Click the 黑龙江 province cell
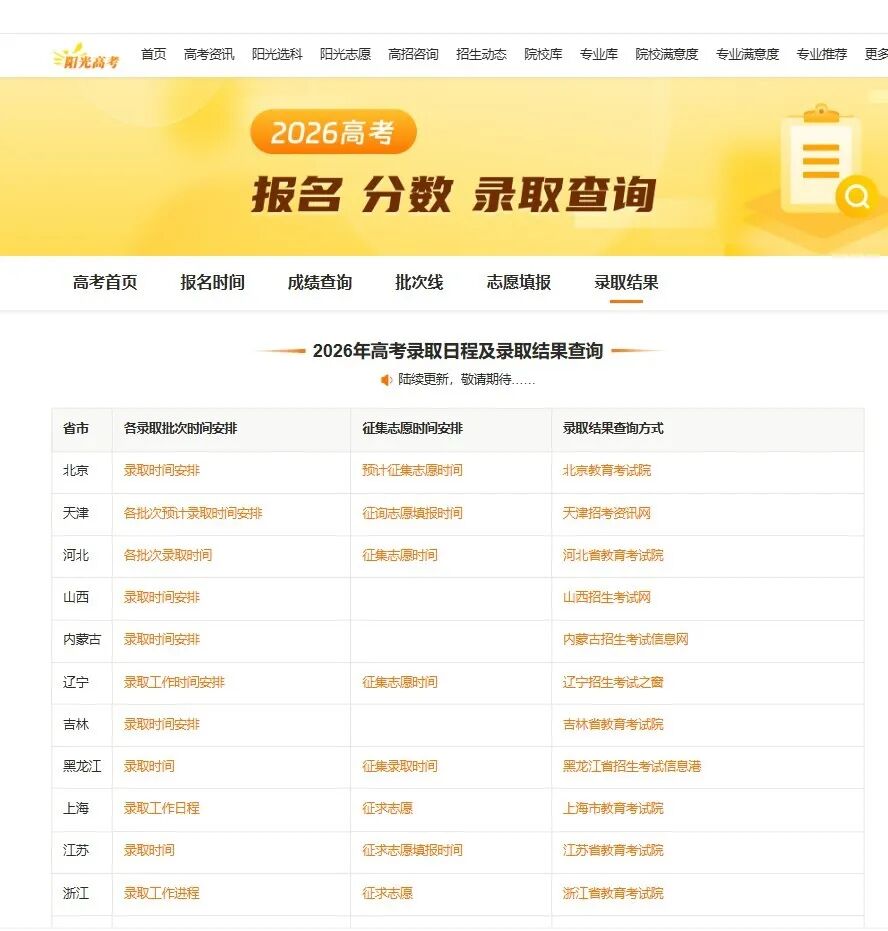This screenshot has height=931, width=888. (82, 767)
